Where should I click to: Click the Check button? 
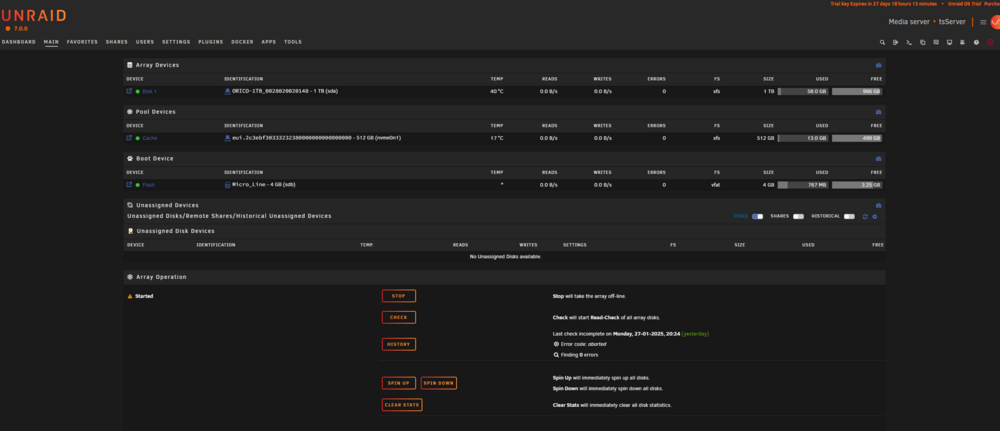coord(399,318)
